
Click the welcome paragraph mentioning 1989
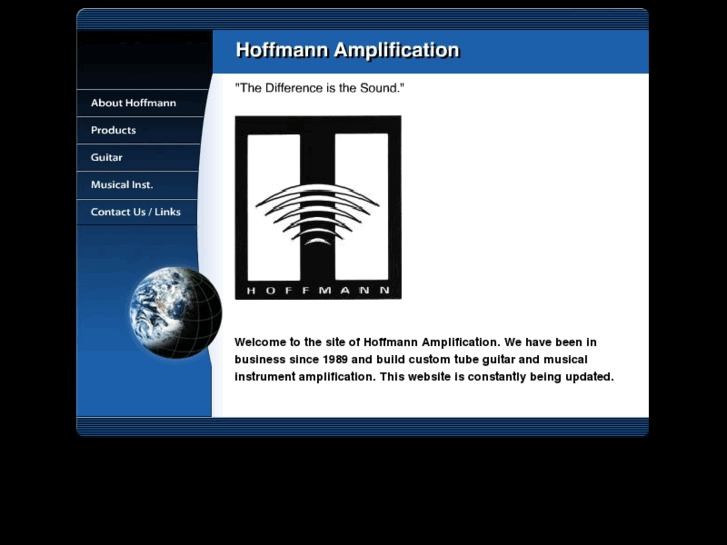click(424, 359)
